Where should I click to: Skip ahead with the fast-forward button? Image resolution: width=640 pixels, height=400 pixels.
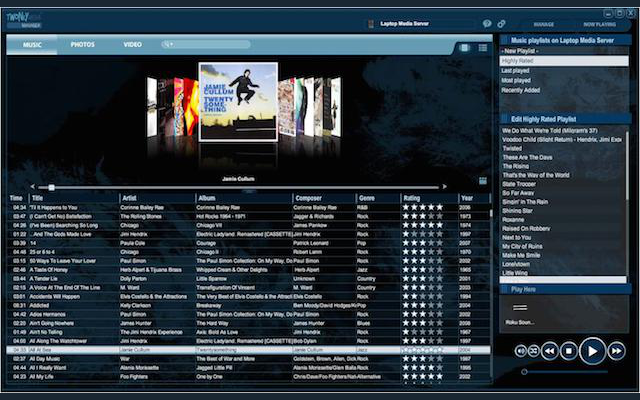(x=616, y=351)
